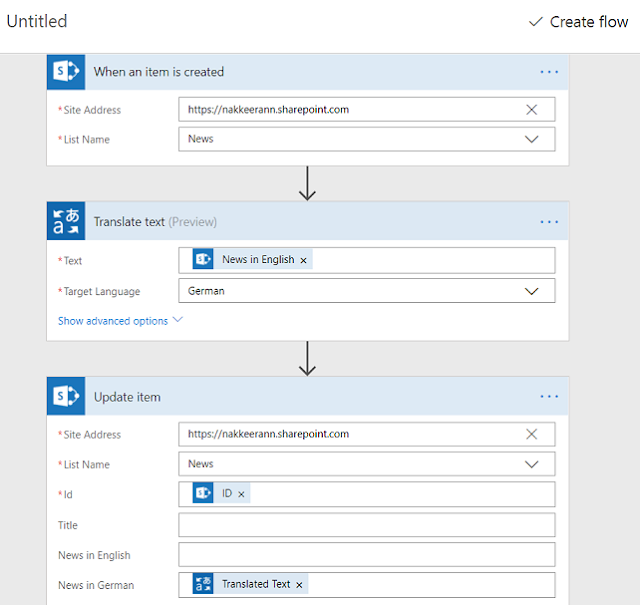Click the Translator icon on Translate text card
The height and width of the screenshot is (605, 640).
click(x=66, y=221)
